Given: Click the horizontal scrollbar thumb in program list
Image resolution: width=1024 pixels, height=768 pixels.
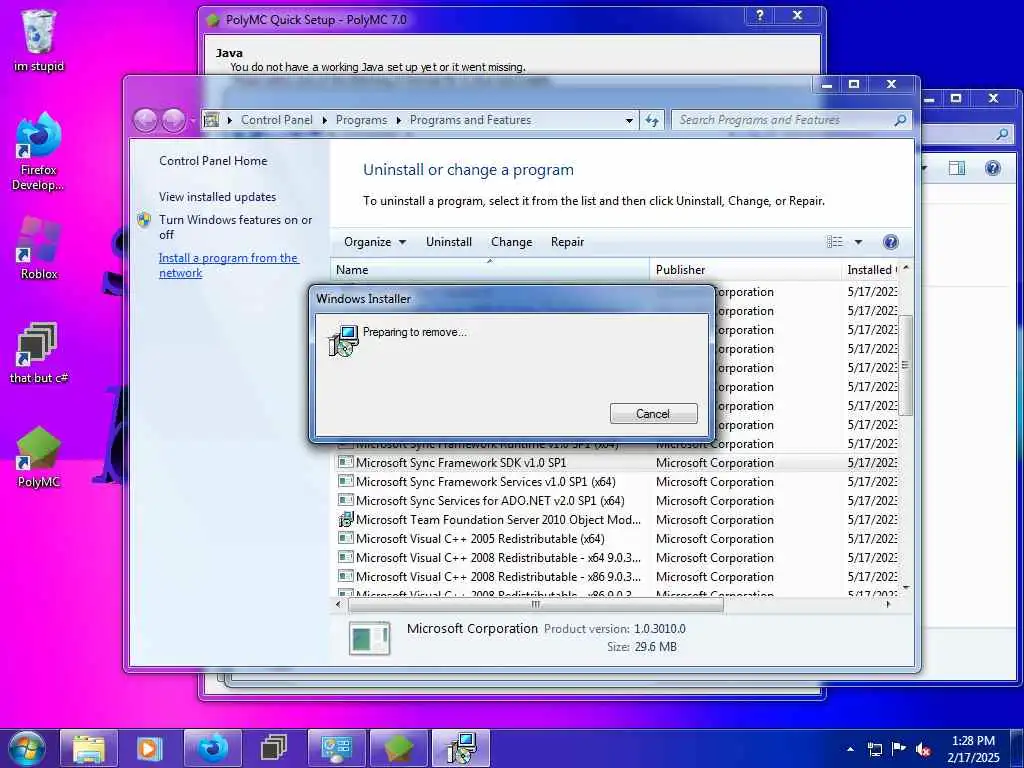Looking at the screenshot, I should (536, 605).
